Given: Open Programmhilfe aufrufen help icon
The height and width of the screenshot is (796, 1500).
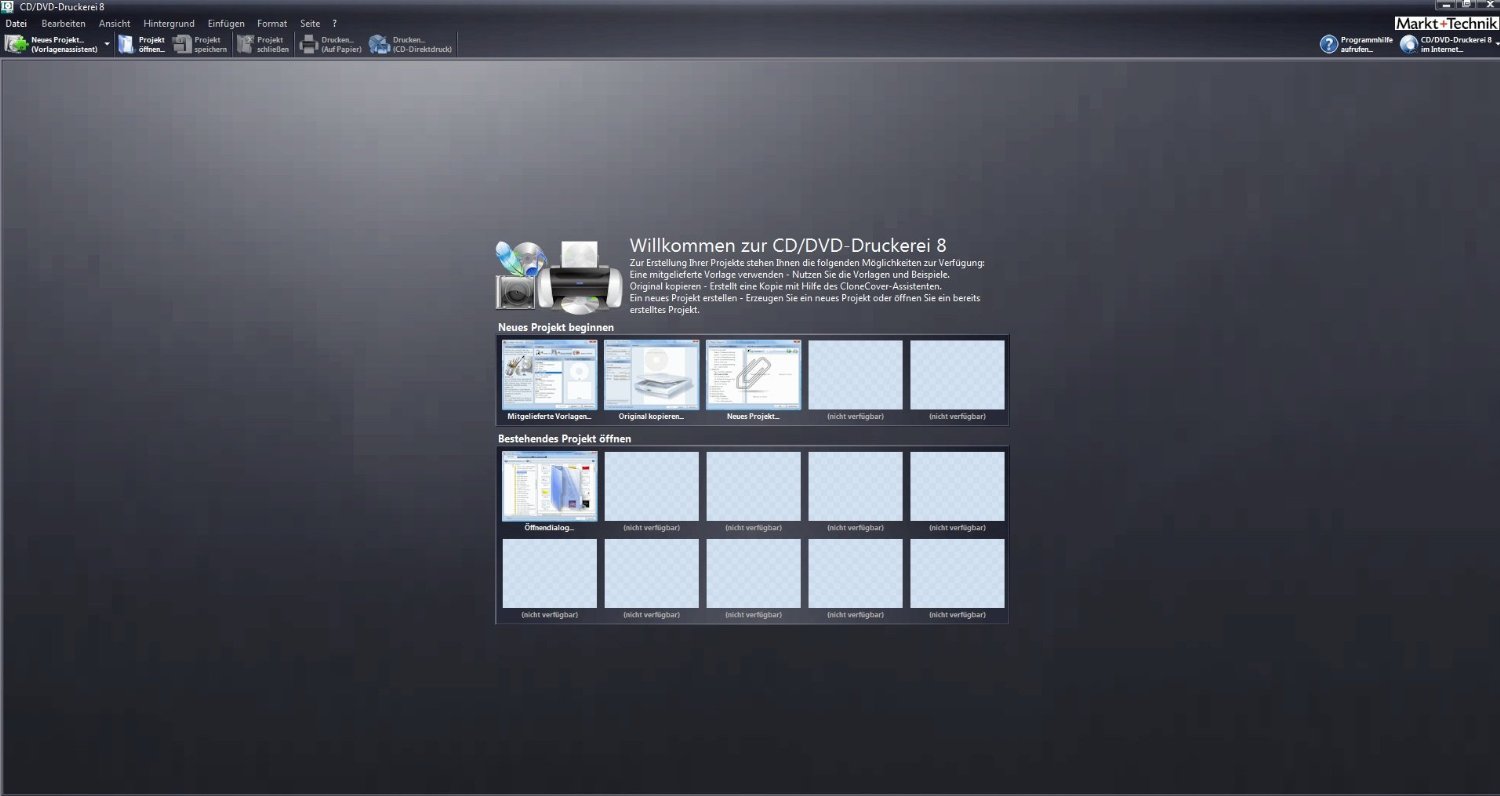Looking at the screenshot, I should tap(1329, 44).
